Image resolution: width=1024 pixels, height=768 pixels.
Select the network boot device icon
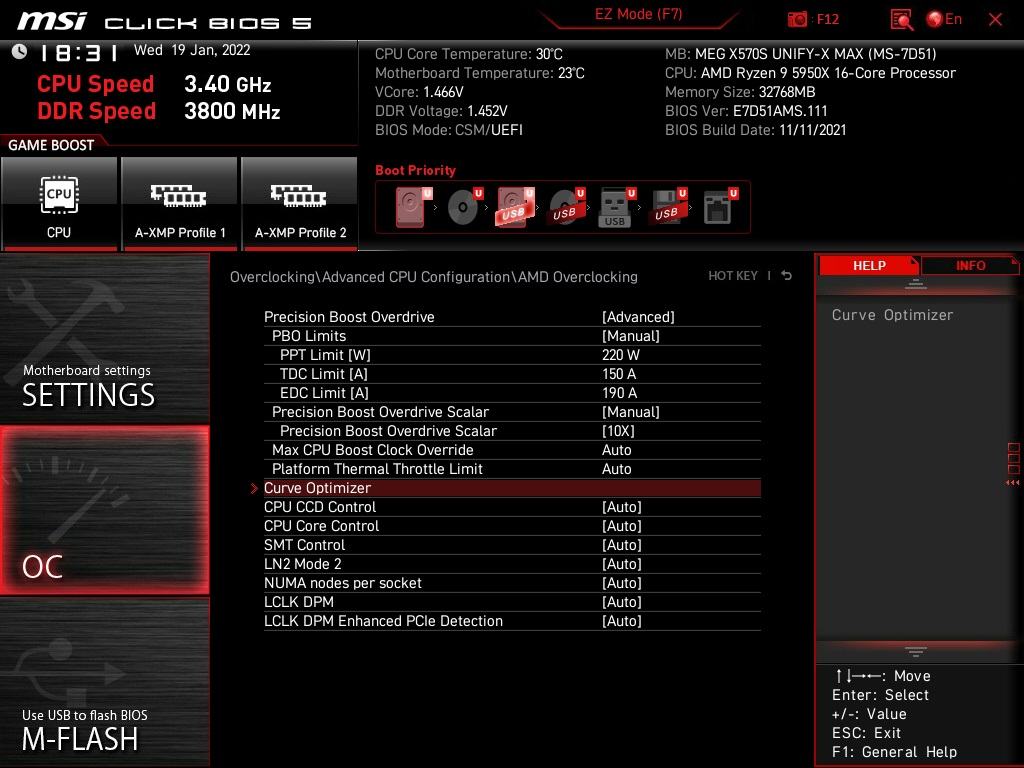point(720,207)
